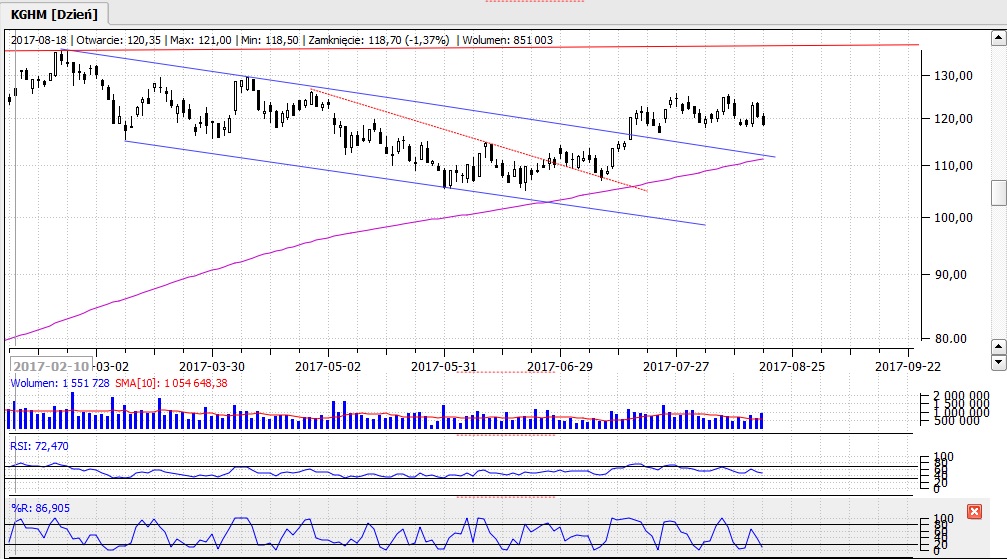Click the bottom scroll-down arrow of the vertical scrollbar
The height and width of the screenshot is (559, 1007).
(997, 360)
